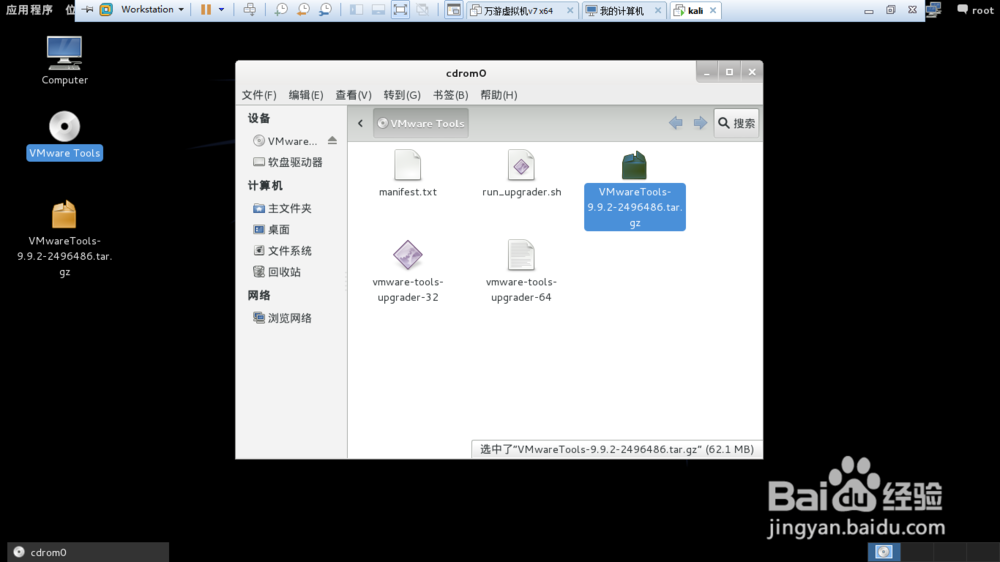Take a snapshot using the first clock icon

tap(281, 10)
